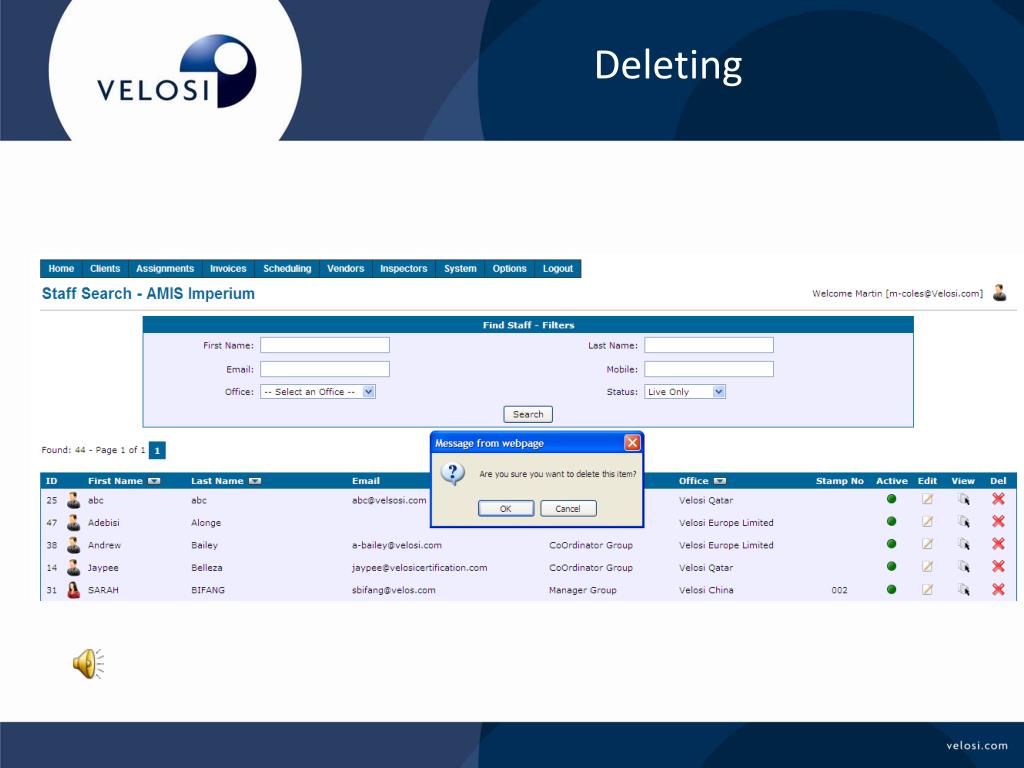Click SARAH's female avatar icon

pos(73,590)
